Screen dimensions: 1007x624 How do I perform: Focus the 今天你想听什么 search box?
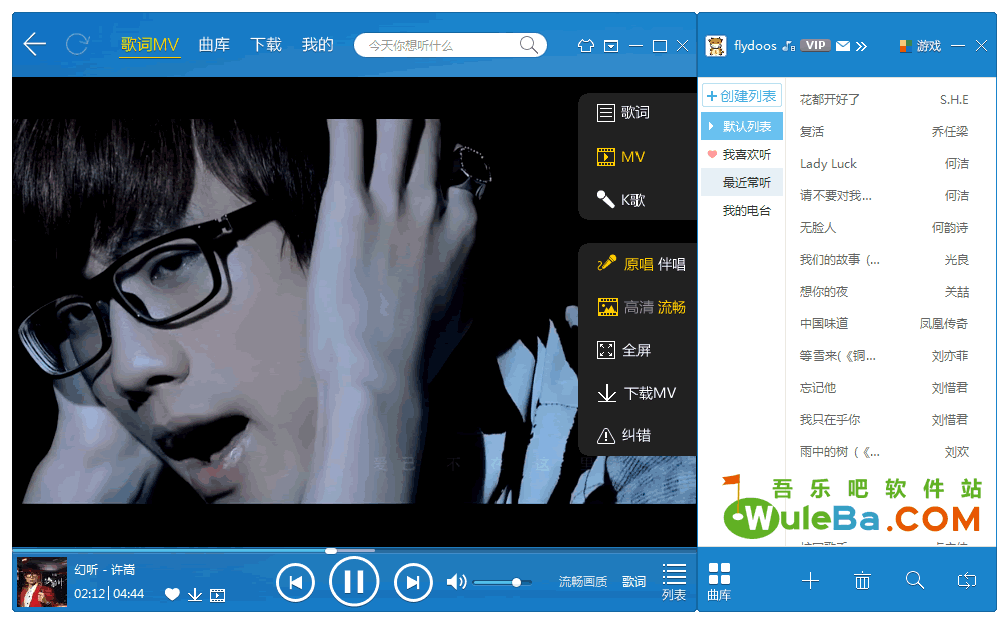pyautogui.click(x=450, y=46)
